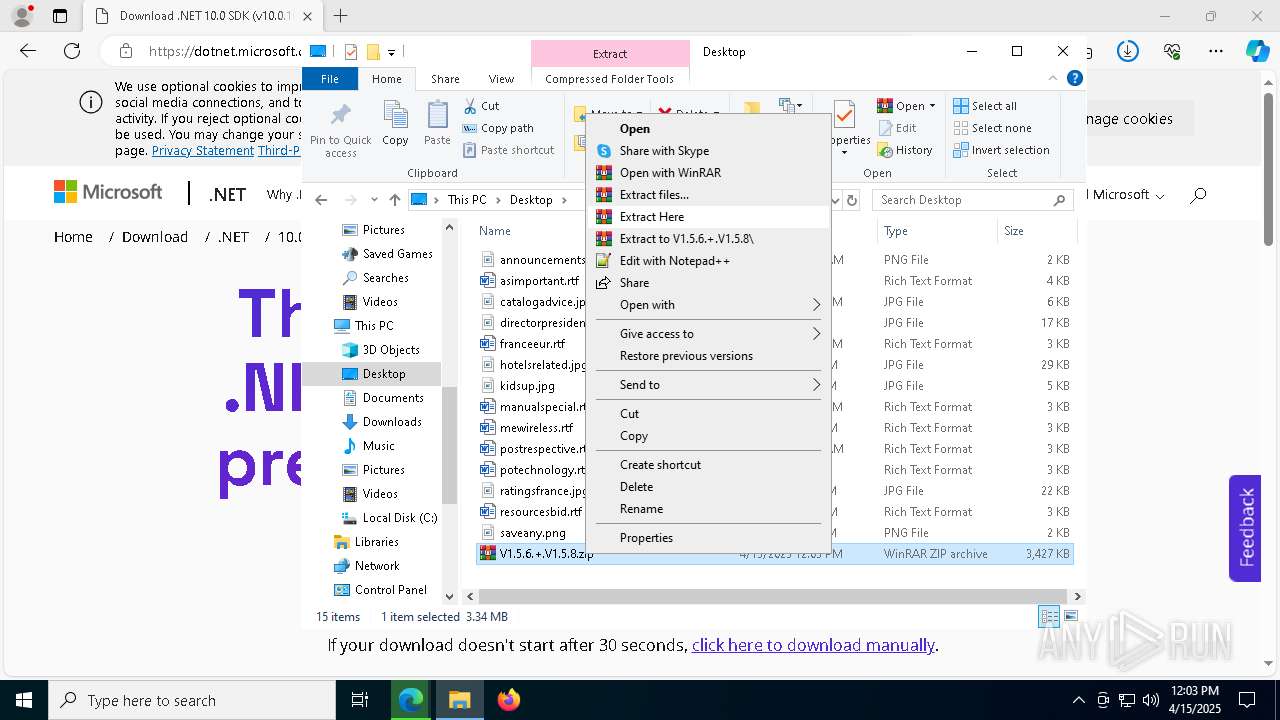This screenshot has height=720, width=1280.
Task: Open Properties from context menu
Action: 708,538
